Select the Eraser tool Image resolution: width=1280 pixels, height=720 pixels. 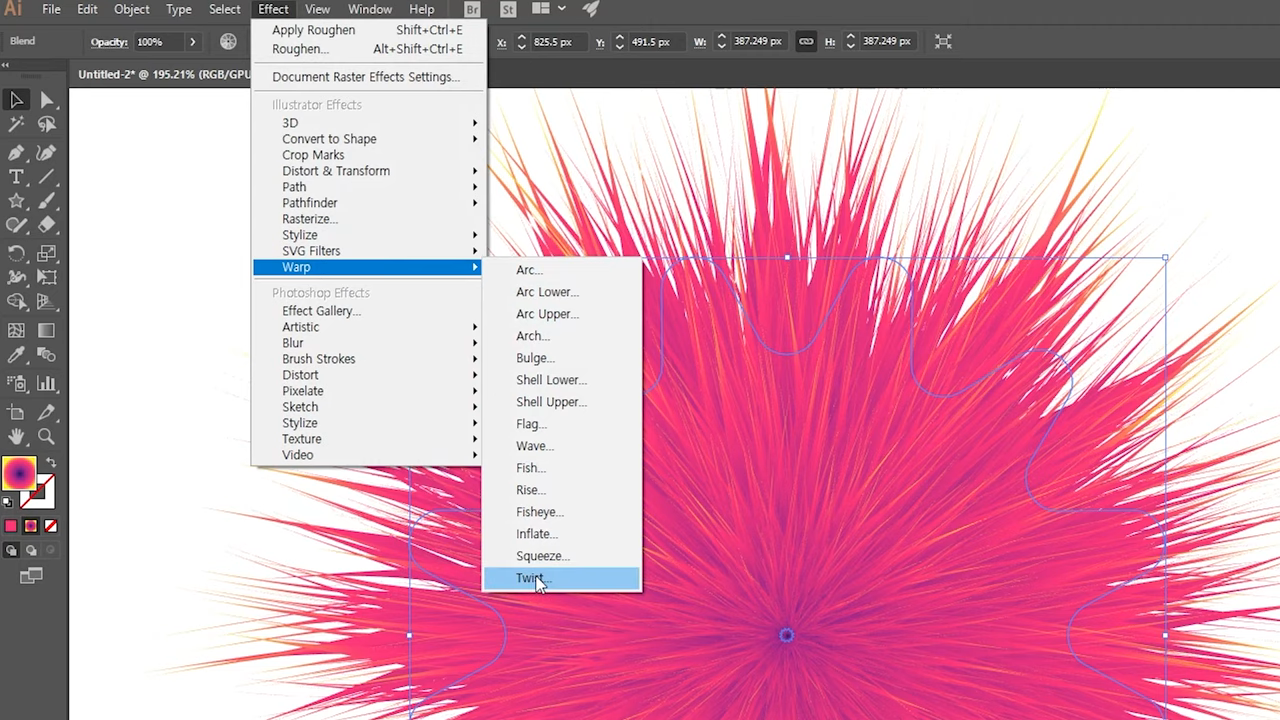tap(47, 226)
